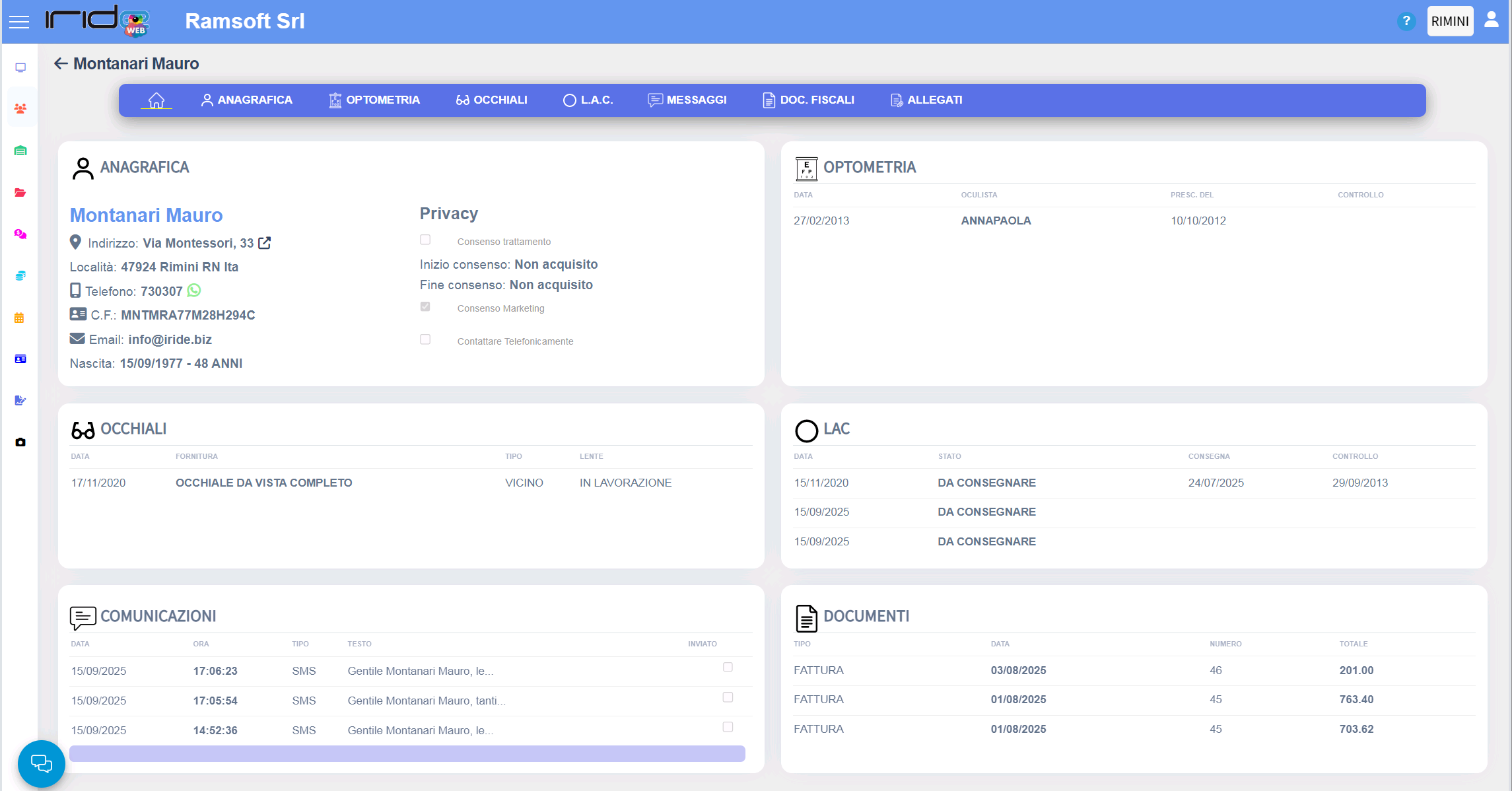Open the hamburger menu
Viewport: 1512px width, 791px height.
(19, 22)
